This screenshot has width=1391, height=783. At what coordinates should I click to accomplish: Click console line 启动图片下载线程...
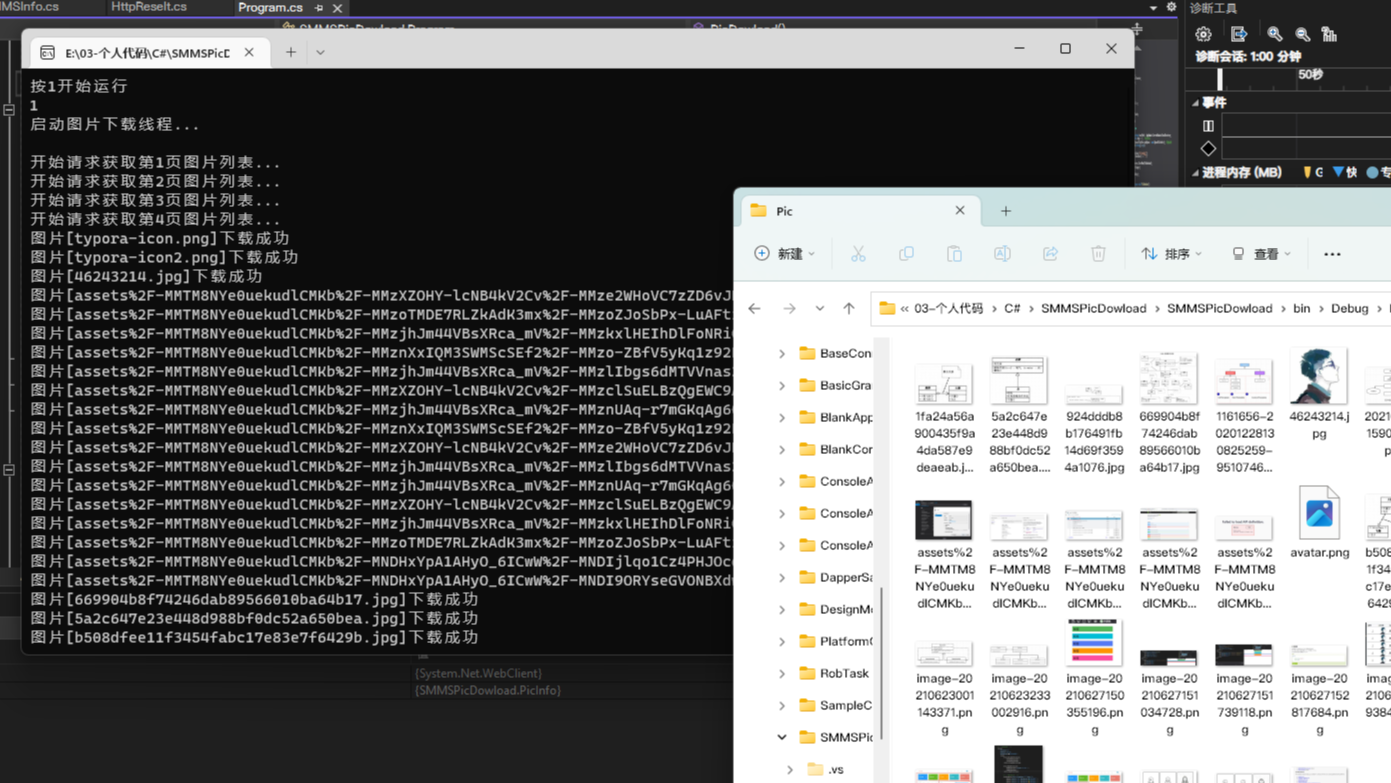point(115,124)
